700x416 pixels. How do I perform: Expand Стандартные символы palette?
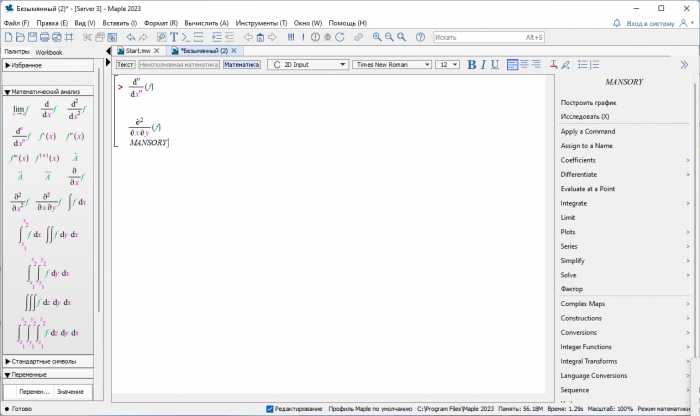tap(48, 361)
